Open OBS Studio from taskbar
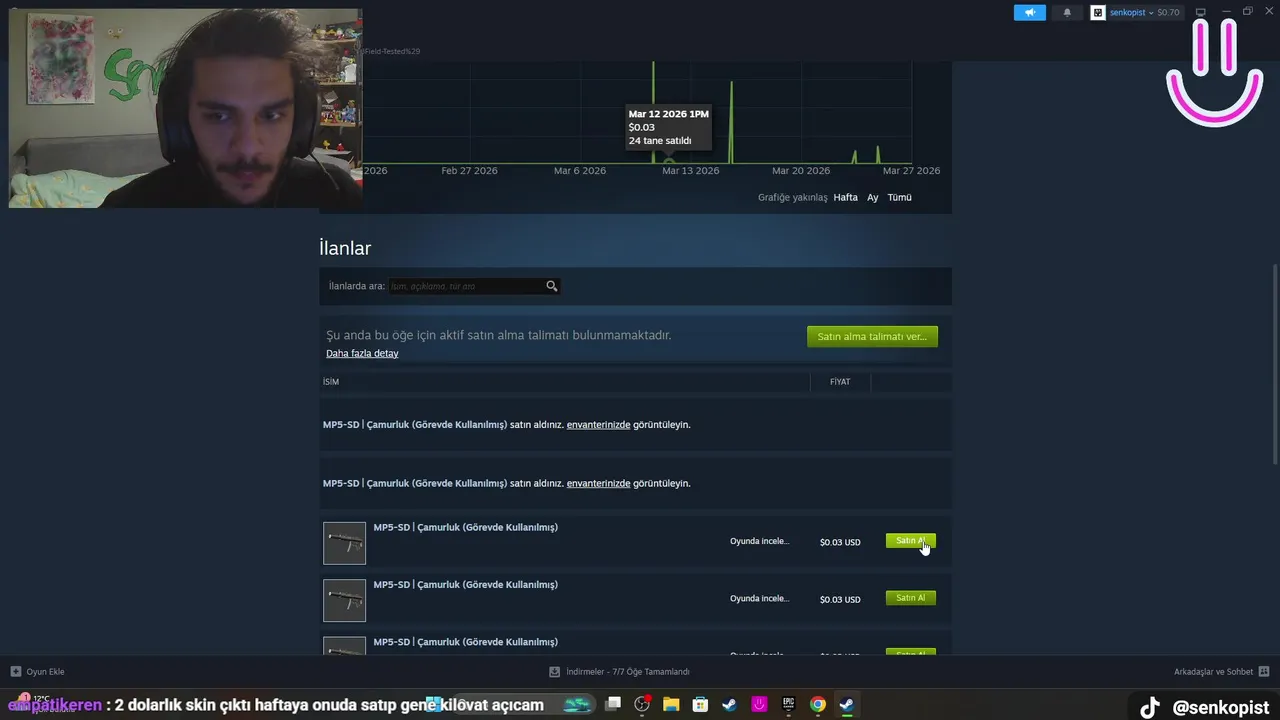This screenshot has width=1280, height=720. [x=642, y=704]
